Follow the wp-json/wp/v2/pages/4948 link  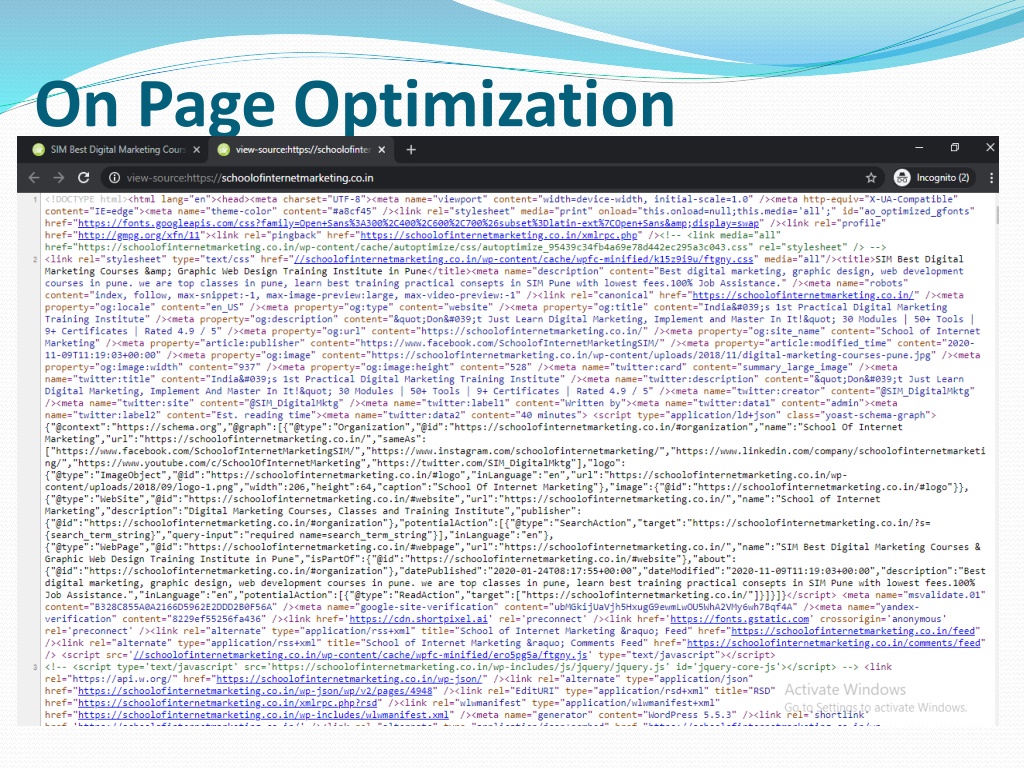pyautogui.click(x=255, y=691)
